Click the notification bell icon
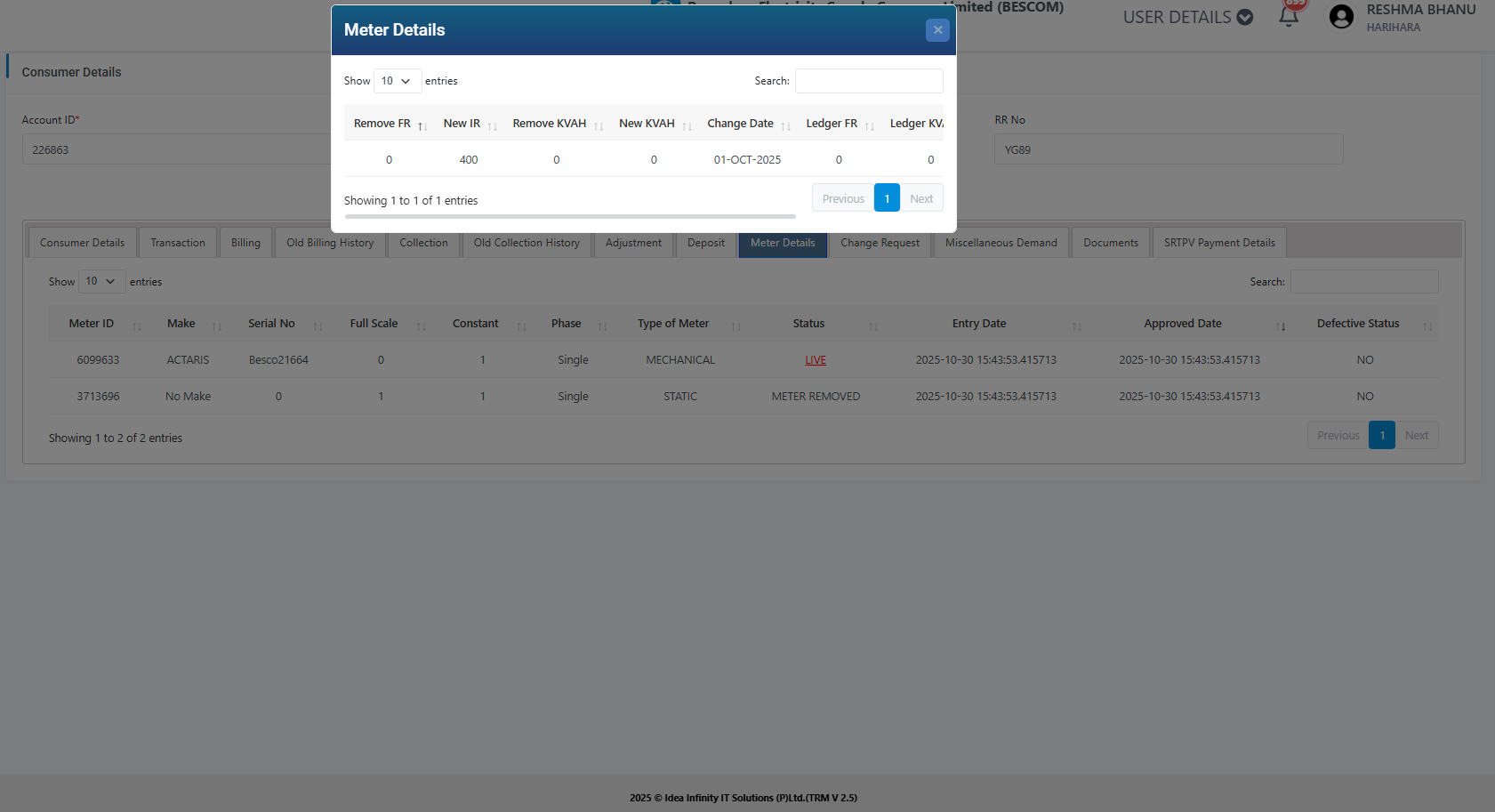The image size is (1495, 812). (x=1288, y=17)
